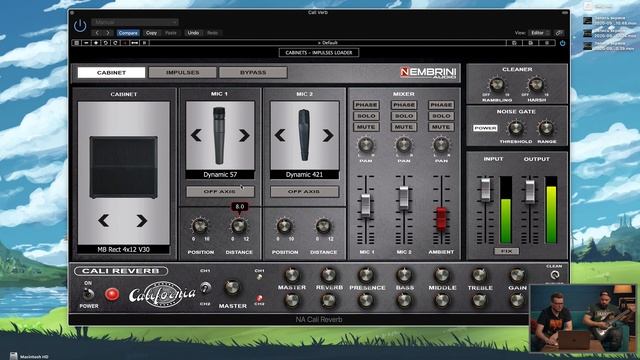This screenshot has height=360, width=640.
Task: Flip the amp Power on switch
Action: click(88, 294)
